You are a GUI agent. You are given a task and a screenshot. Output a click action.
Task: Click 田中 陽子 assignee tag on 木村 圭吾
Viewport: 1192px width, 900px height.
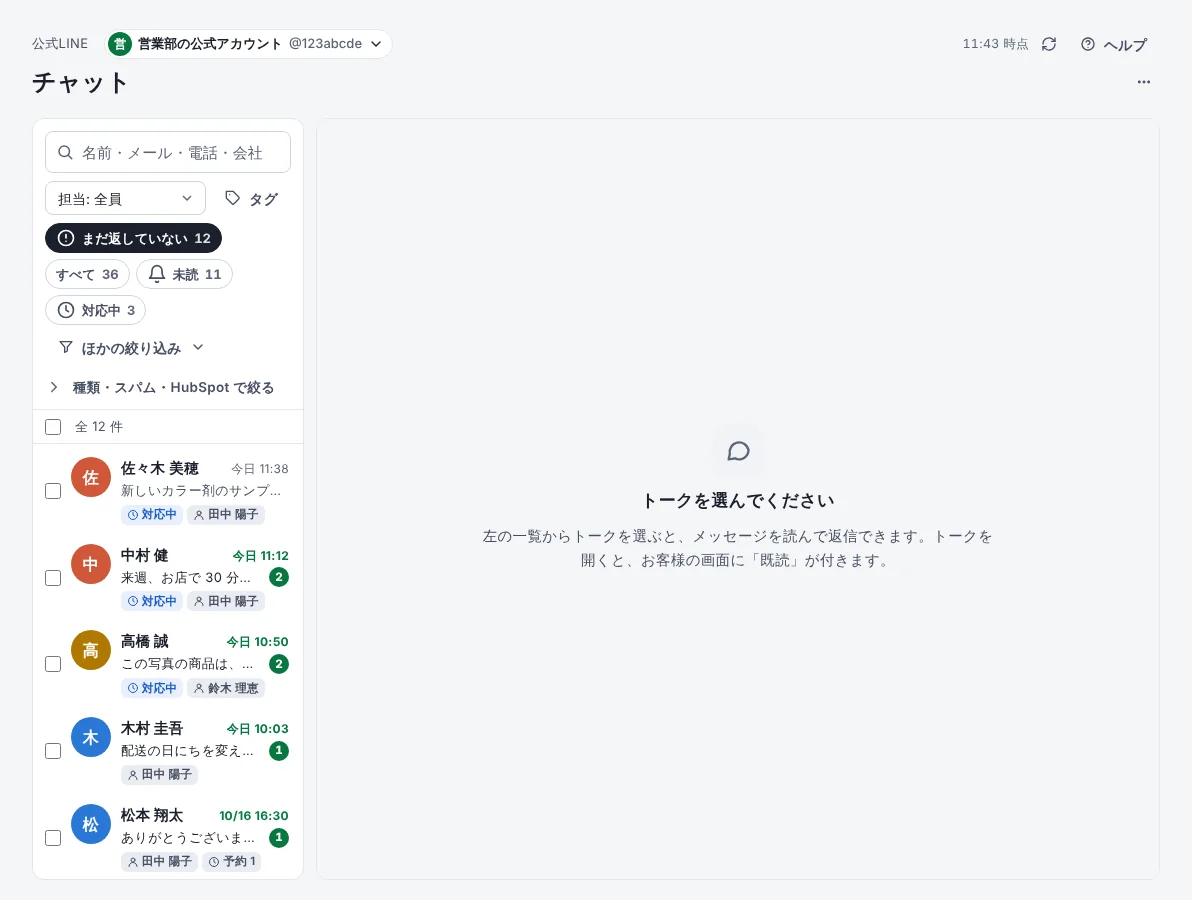point(160,775)
